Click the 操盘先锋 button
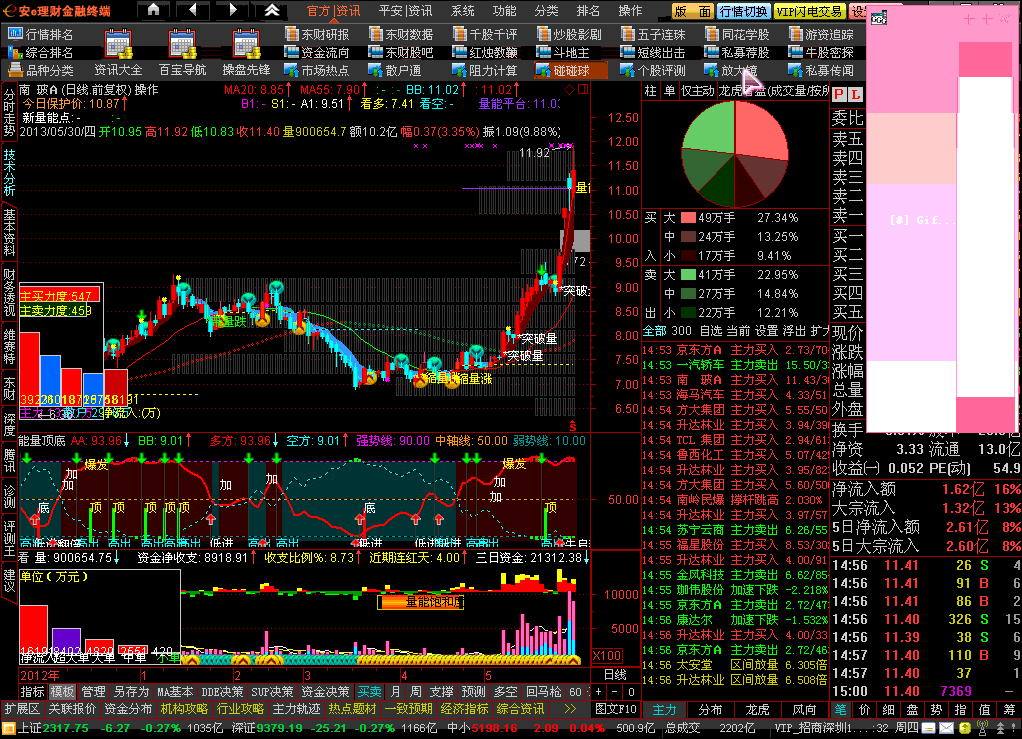1022x739 pixels. pos(246,70)
